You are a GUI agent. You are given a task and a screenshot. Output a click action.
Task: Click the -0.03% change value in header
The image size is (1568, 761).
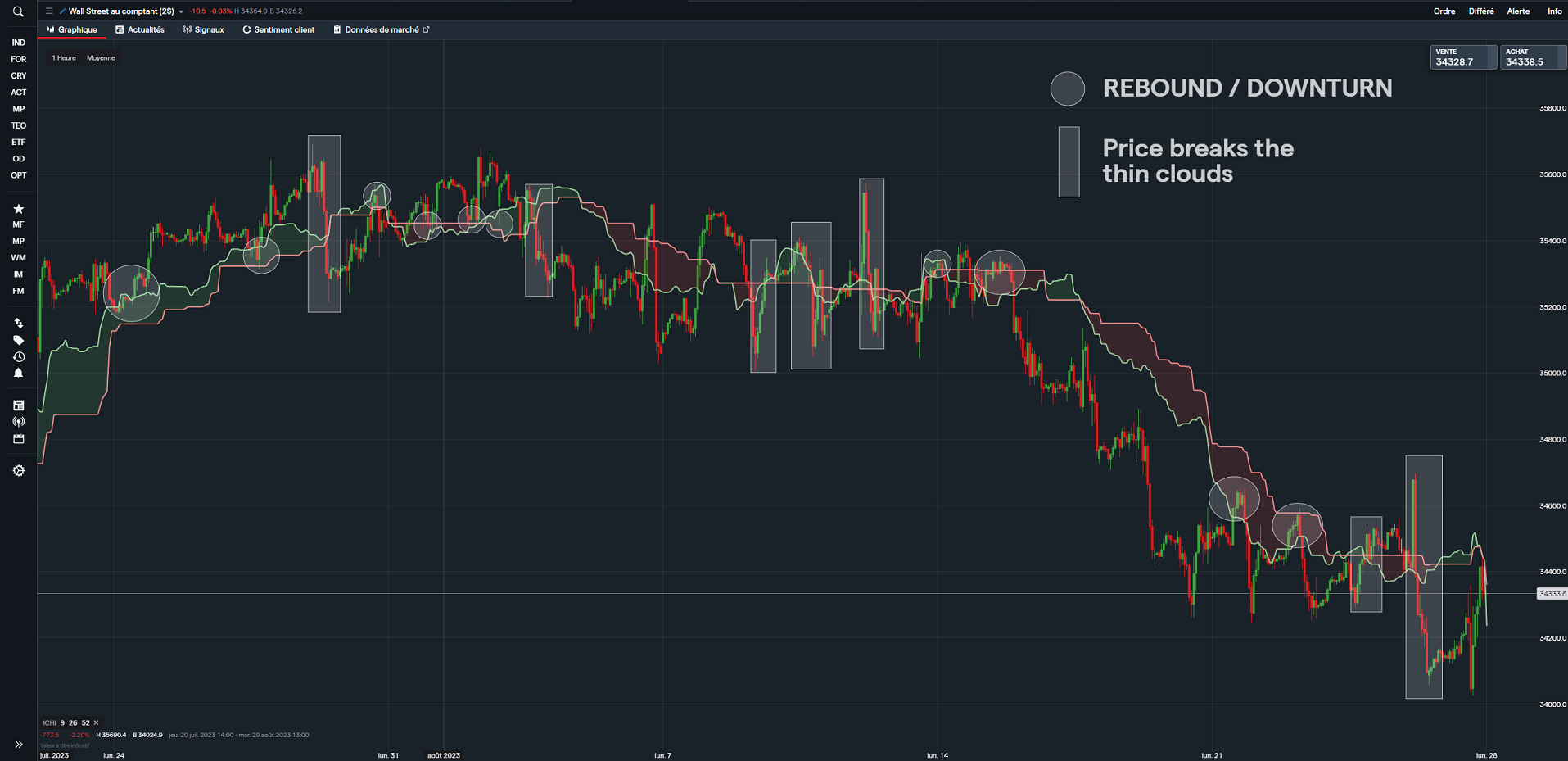(221, 11)
